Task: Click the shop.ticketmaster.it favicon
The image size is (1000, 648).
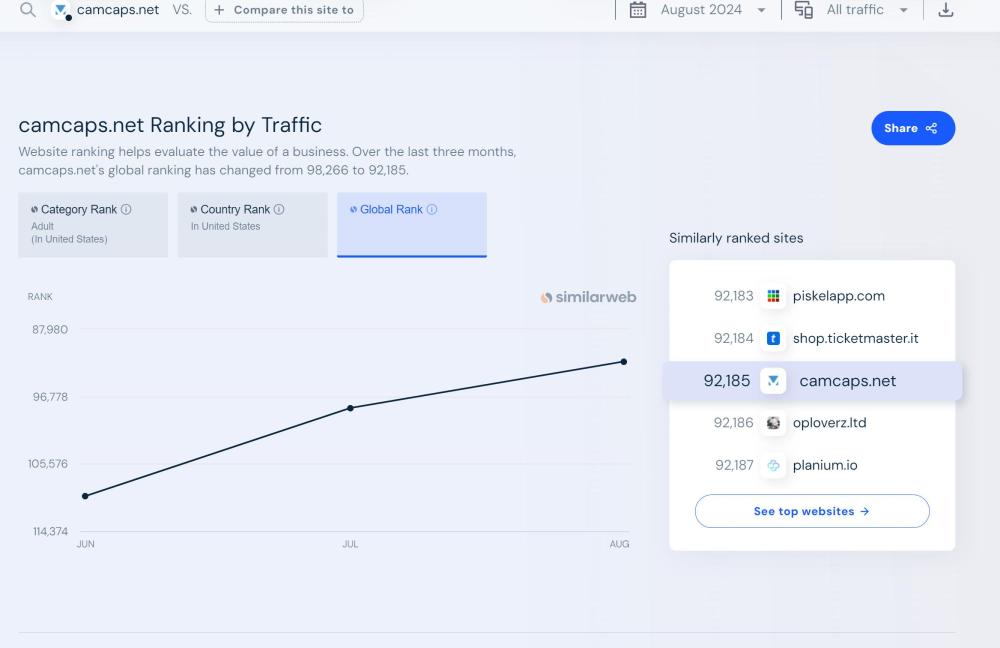Action: click(x=773, y=338)
